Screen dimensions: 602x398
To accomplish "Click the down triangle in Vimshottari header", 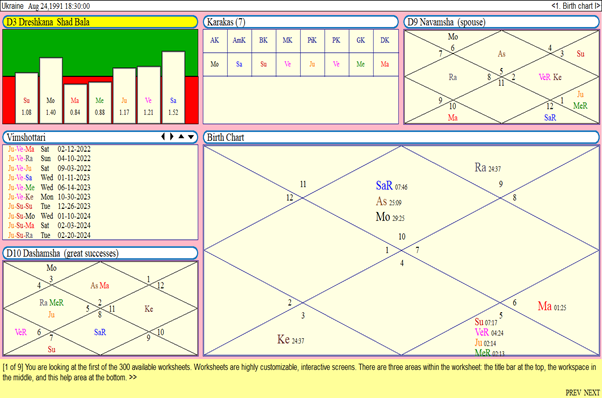I will (191, 137).
